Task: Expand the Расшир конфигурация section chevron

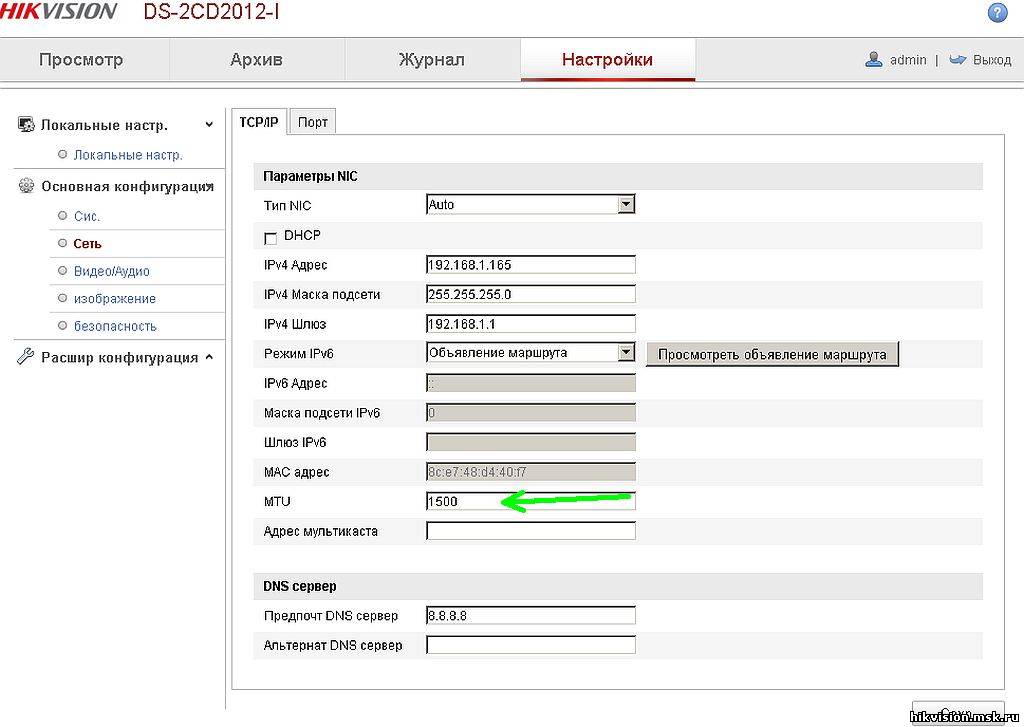Action: tap(209, 357)
